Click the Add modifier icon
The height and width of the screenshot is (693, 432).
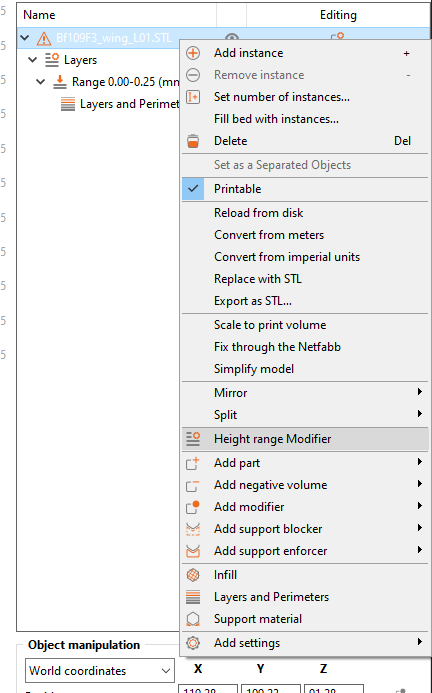[193, 507]
